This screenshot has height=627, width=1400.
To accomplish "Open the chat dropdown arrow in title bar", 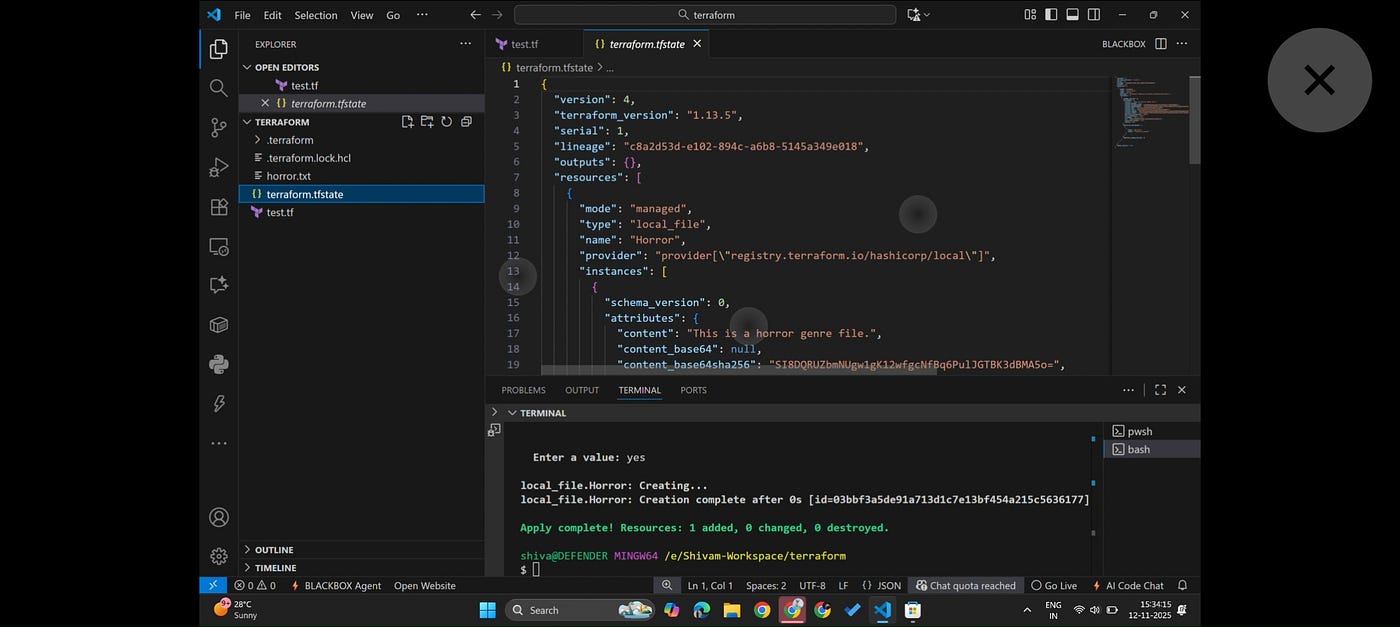I will coord(927,15).
